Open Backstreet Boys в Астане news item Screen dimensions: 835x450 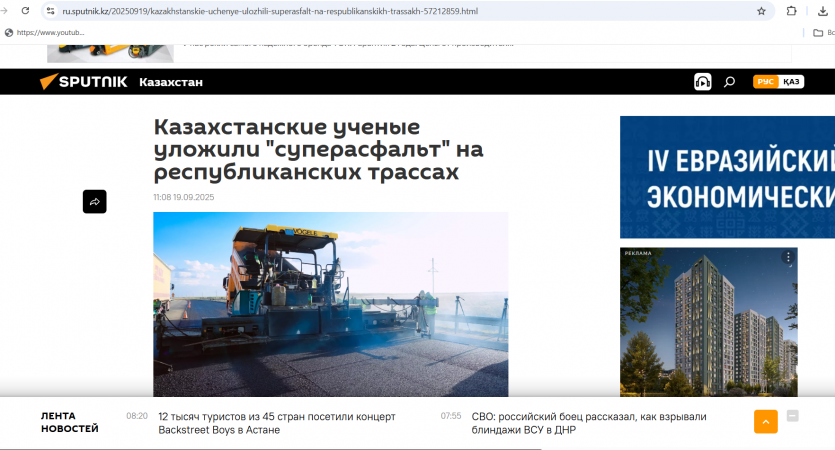[277, 423]
